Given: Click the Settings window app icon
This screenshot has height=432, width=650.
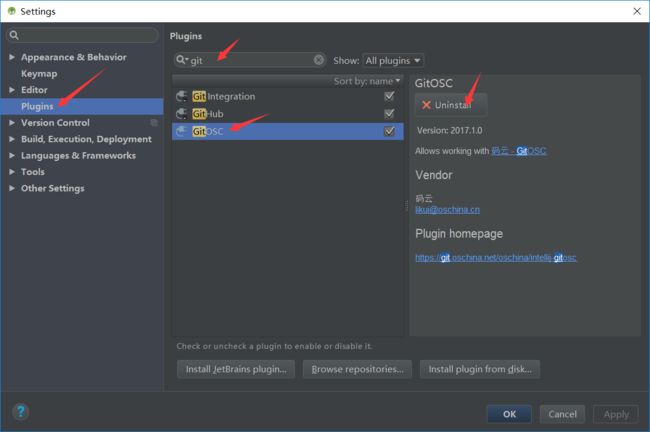Looking at the screenshot, I should (12, 11).
